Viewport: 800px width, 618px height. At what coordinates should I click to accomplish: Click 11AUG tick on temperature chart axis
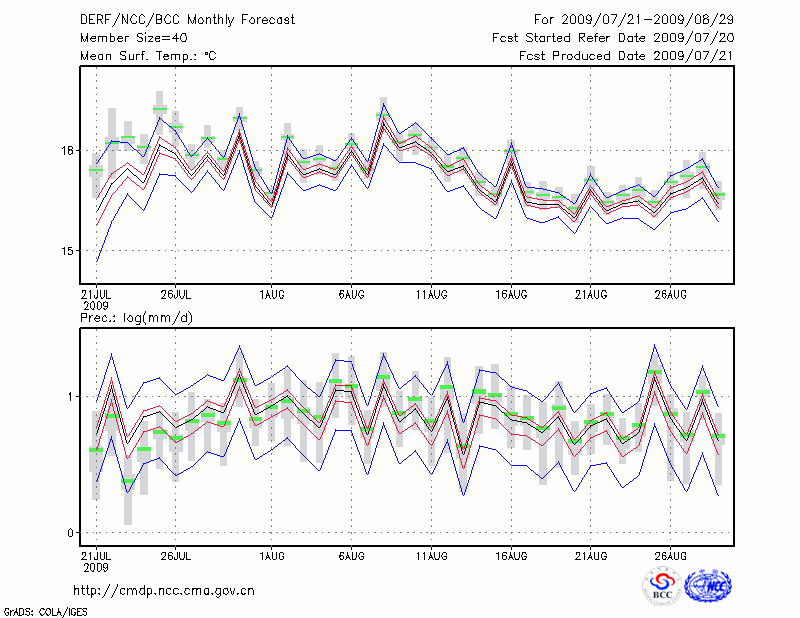431,294
